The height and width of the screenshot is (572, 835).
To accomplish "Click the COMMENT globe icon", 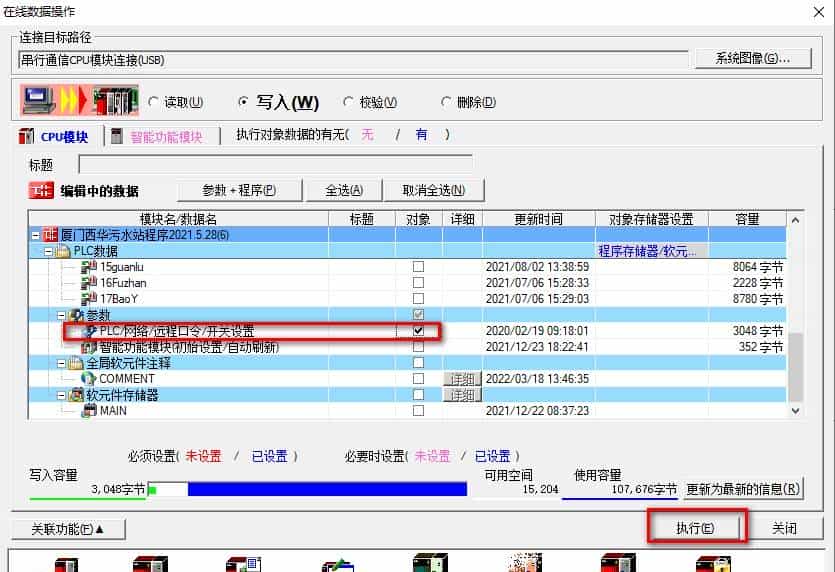I will (88, 379).
